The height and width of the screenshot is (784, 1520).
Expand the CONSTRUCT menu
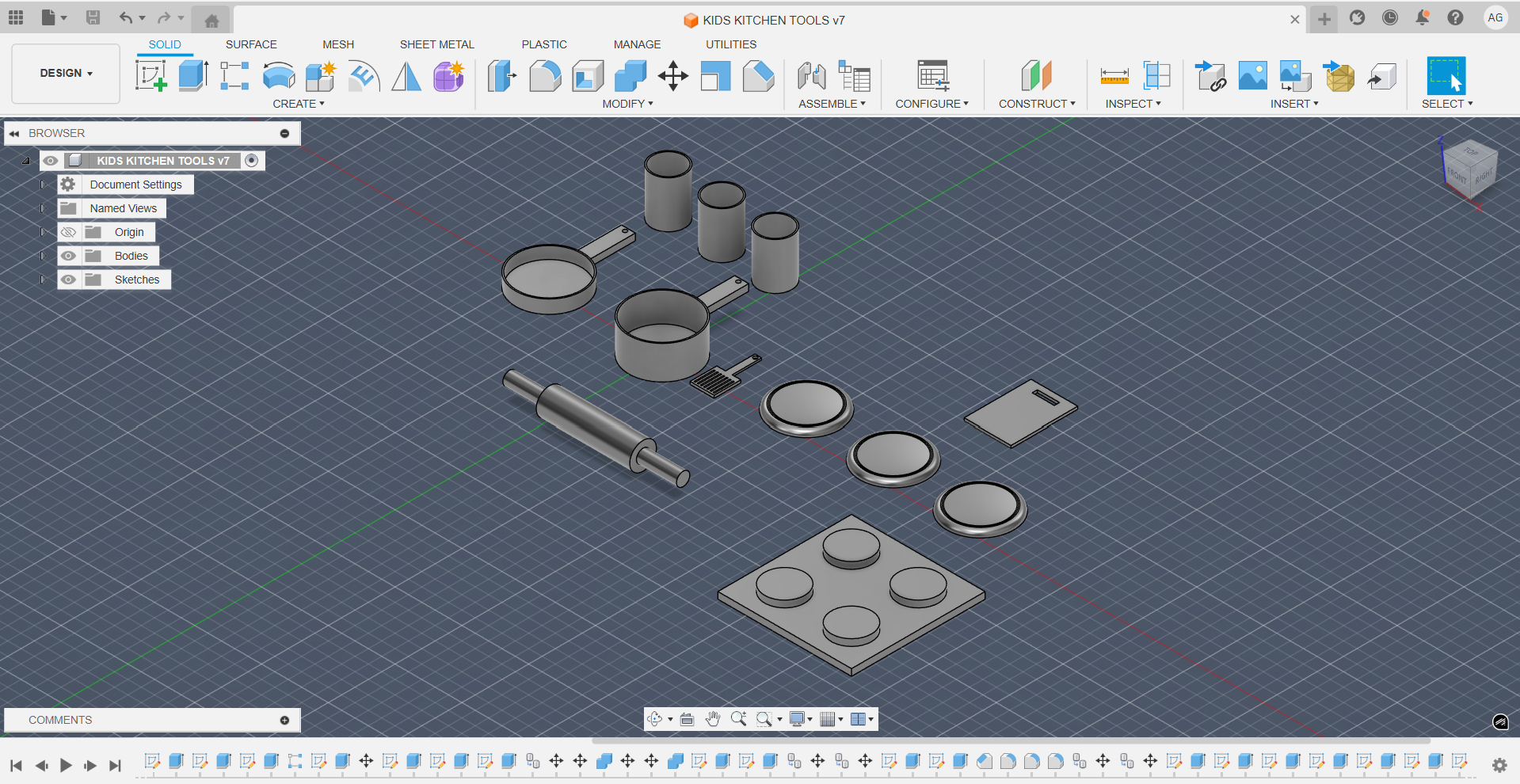click(x=1036, y=104)
